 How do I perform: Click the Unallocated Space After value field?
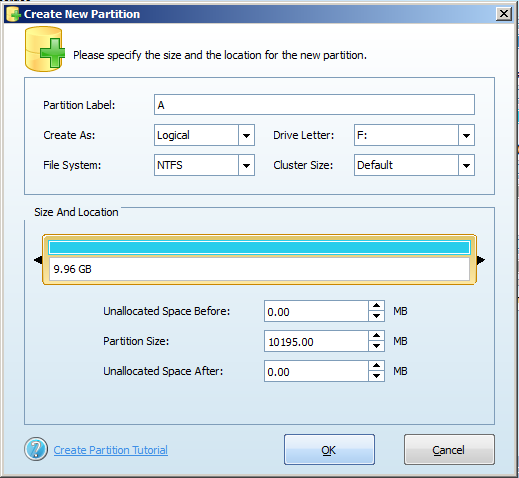316,371
